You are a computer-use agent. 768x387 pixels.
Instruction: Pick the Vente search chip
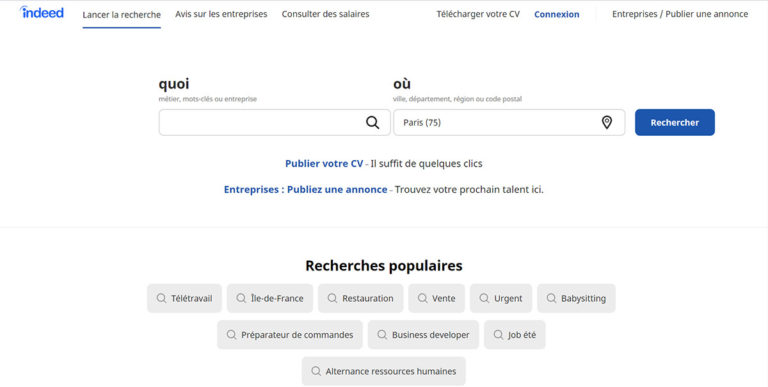click(x=436, y=298)
